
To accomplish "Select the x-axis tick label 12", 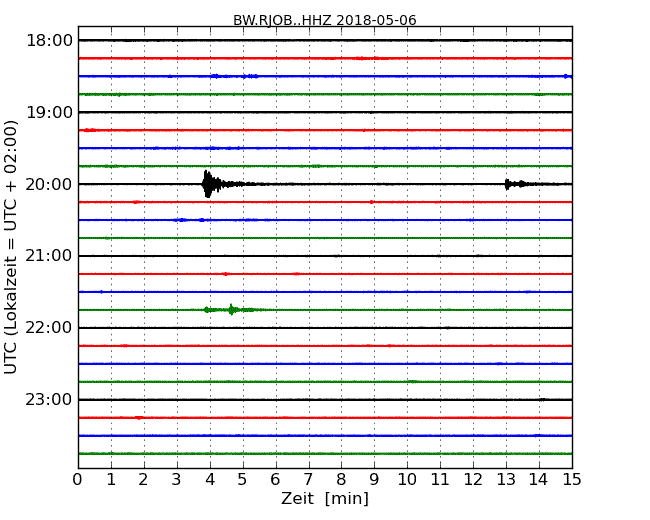I will tap(473, 480).
